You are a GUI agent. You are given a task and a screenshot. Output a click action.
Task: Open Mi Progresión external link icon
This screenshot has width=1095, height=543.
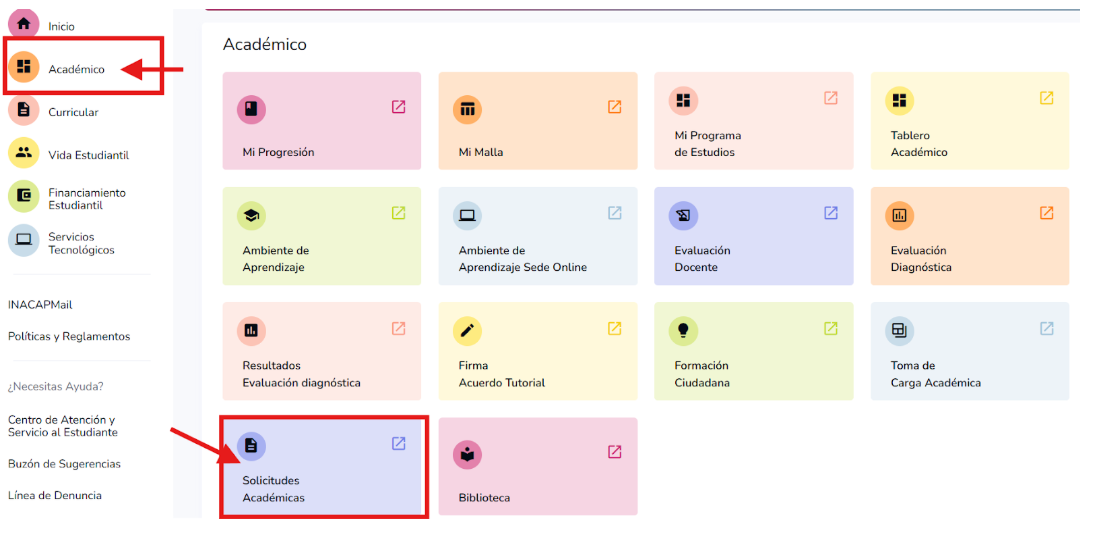(398, 107)
